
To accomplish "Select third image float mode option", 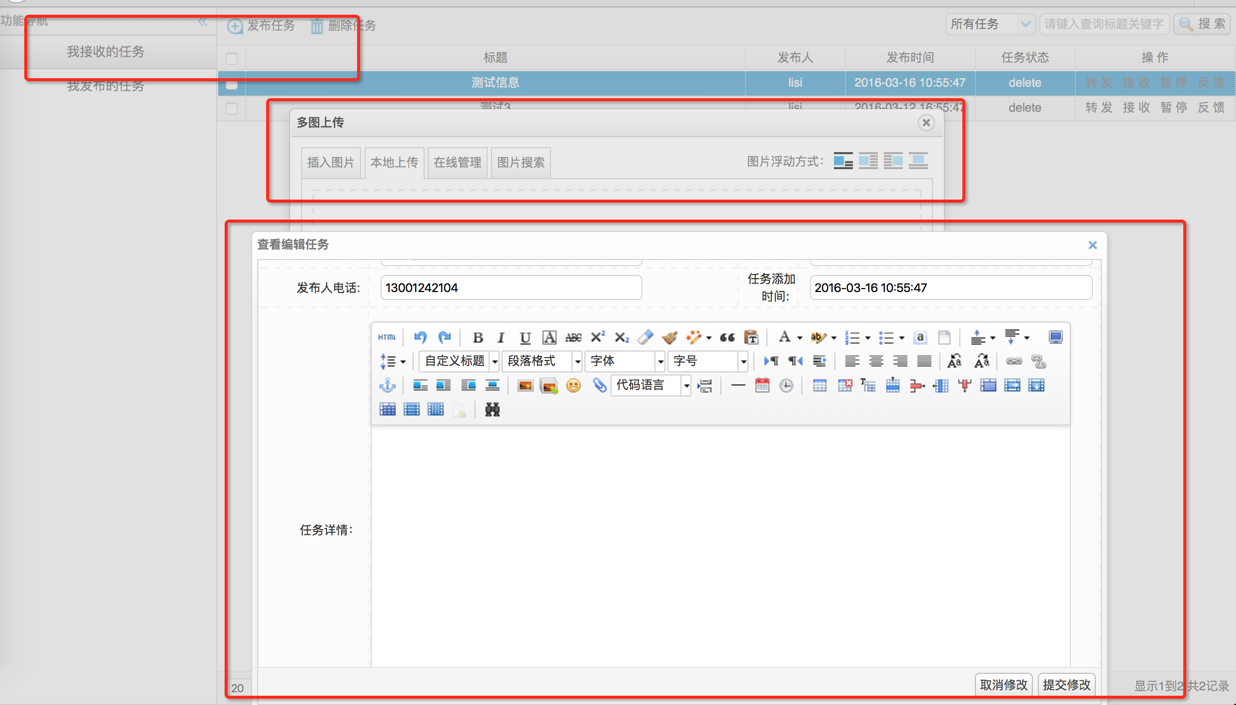I will [x=893, y=161].
